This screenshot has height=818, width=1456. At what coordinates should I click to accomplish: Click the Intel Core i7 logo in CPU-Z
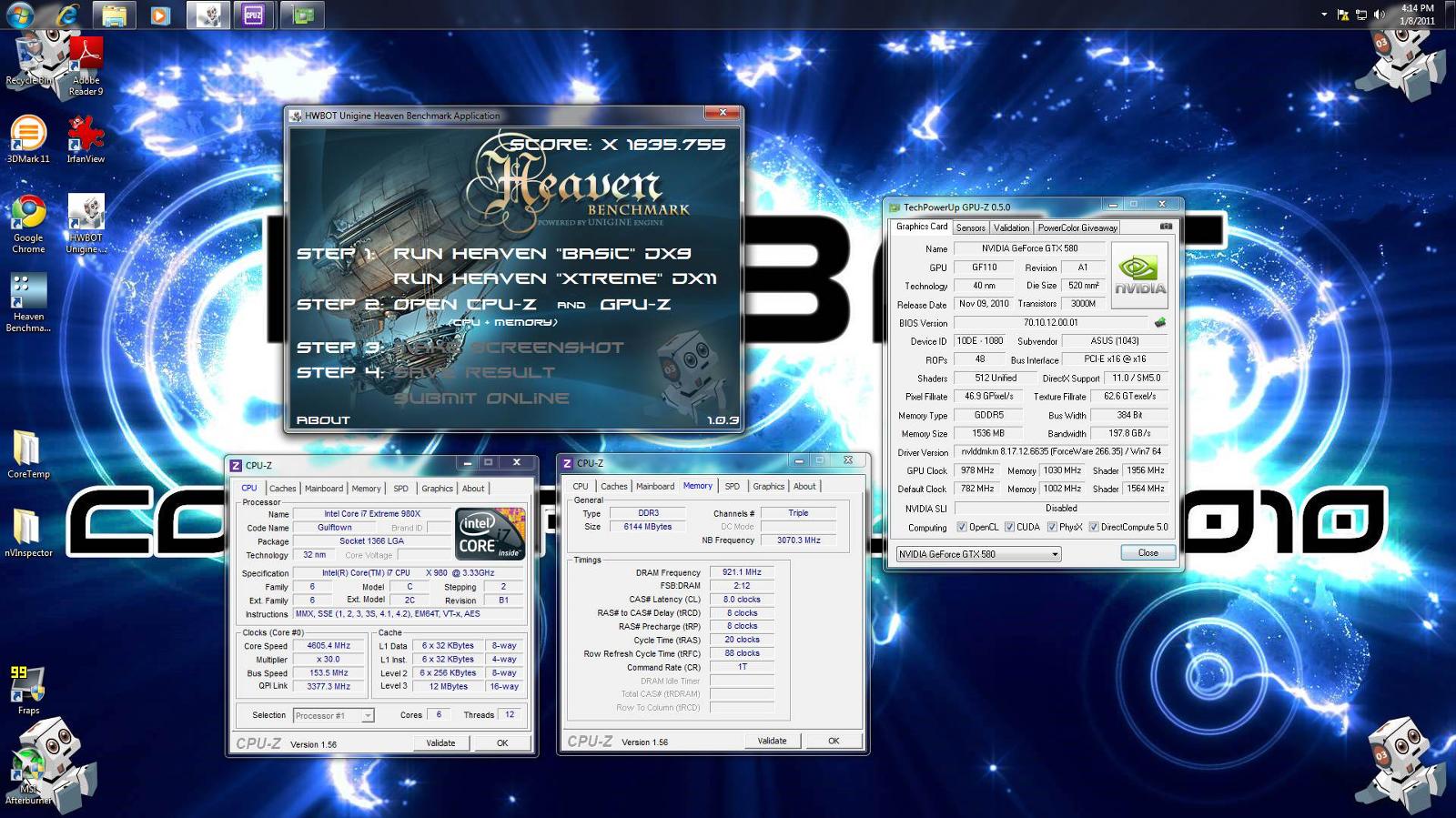490,534
